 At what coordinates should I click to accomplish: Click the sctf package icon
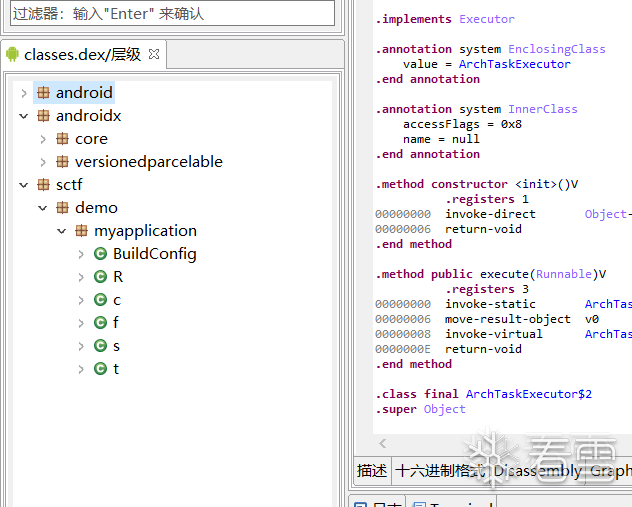[x=44, y=185]
